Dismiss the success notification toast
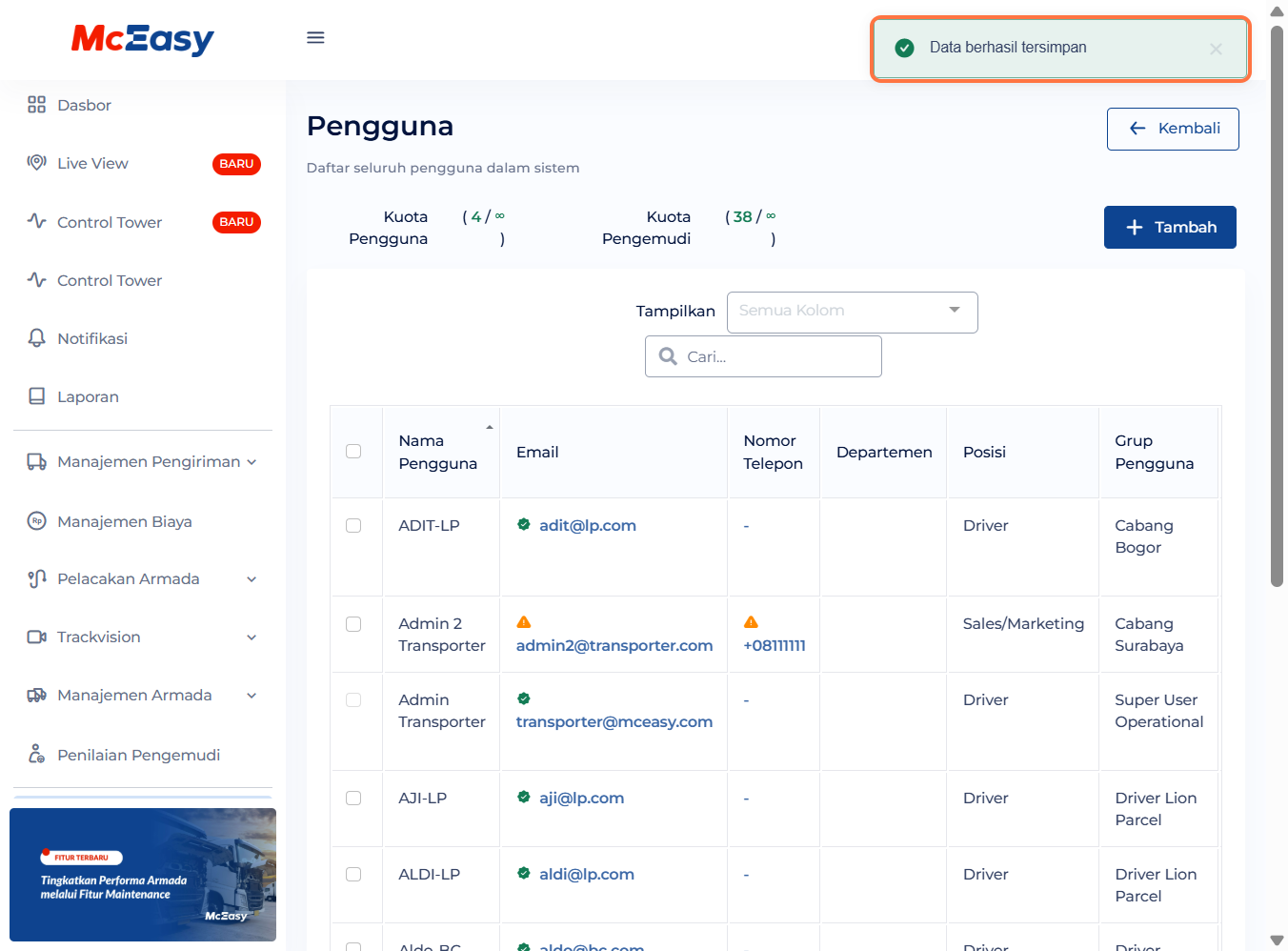The image size is (1288, 951). point(1216,50)
